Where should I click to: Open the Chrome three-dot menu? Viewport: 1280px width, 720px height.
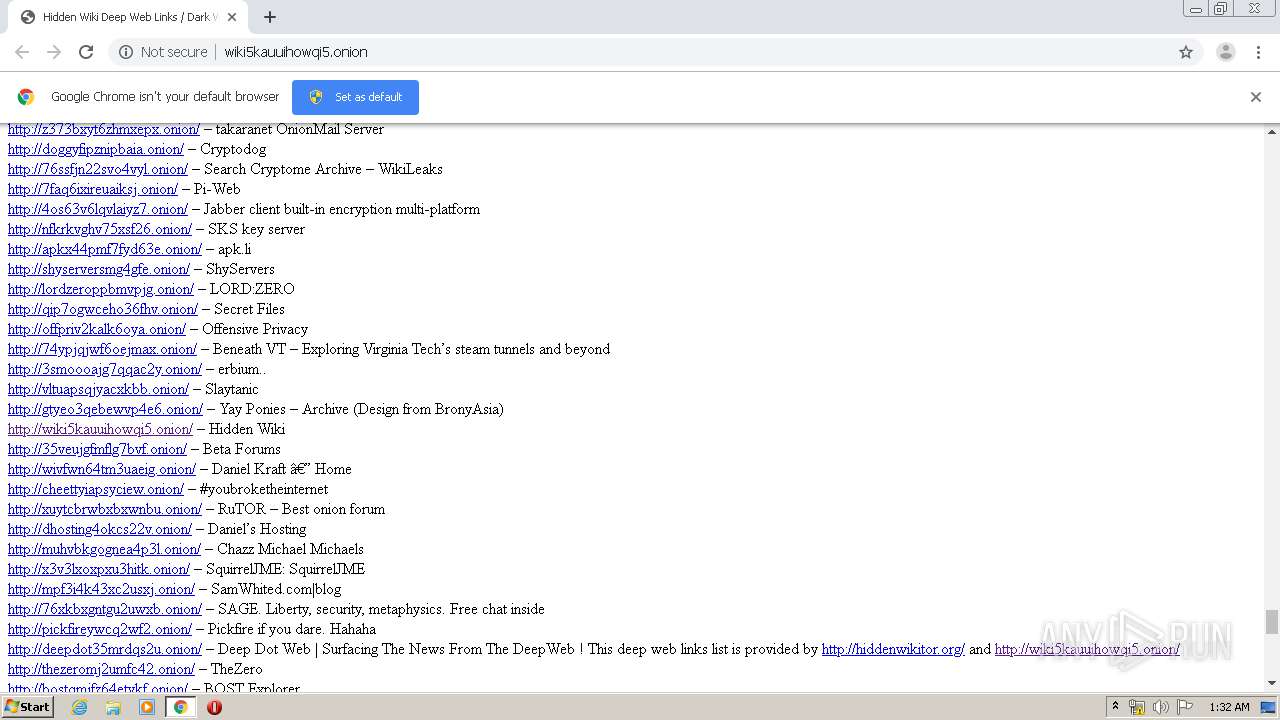point(1259,52)
